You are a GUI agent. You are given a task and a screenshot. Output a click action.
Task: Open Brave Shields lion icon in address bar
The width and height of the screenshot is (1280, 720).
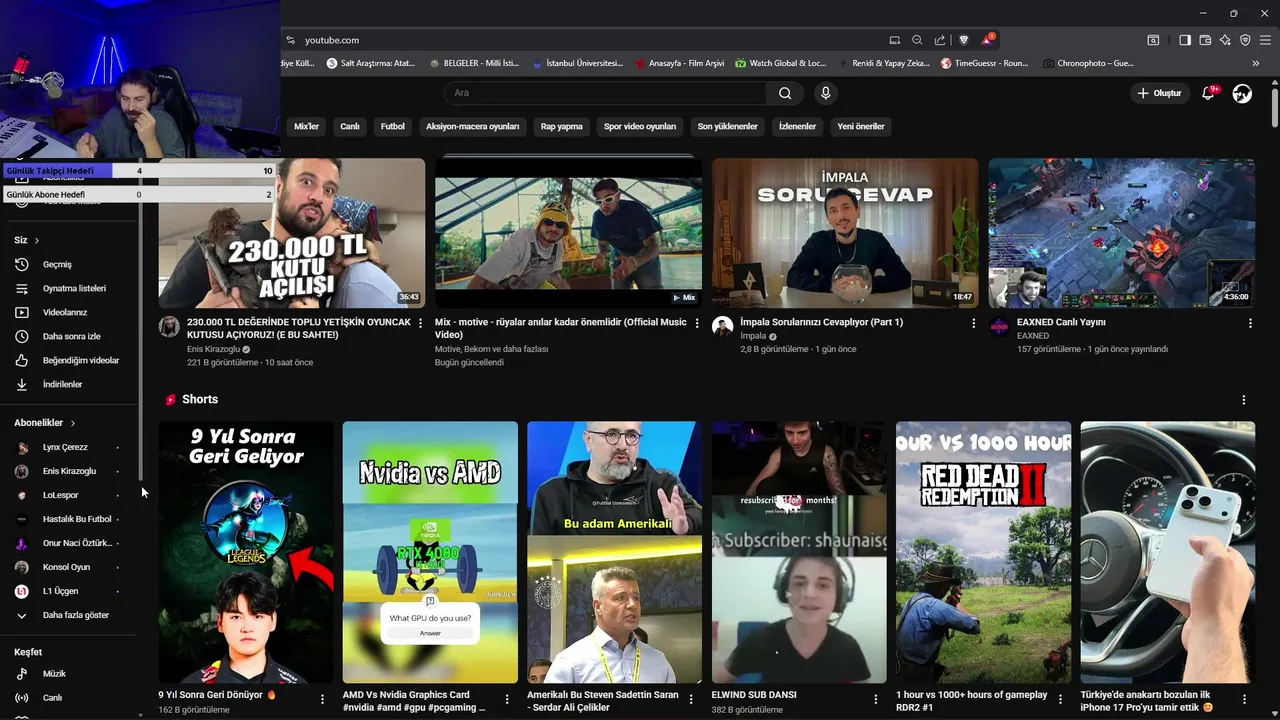(x=964, y=40)
